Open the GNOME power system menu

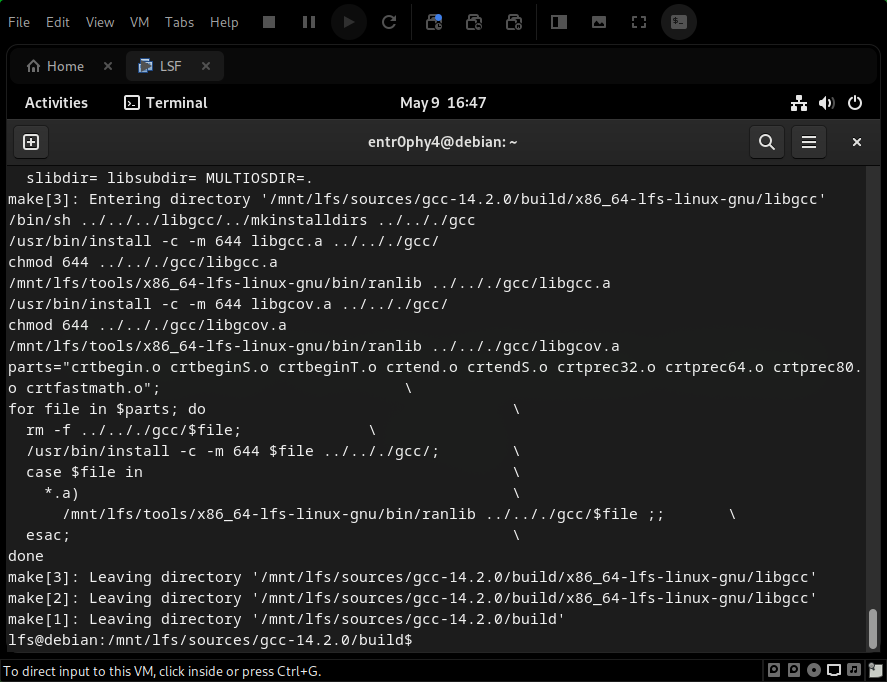[x=855, y=103]
